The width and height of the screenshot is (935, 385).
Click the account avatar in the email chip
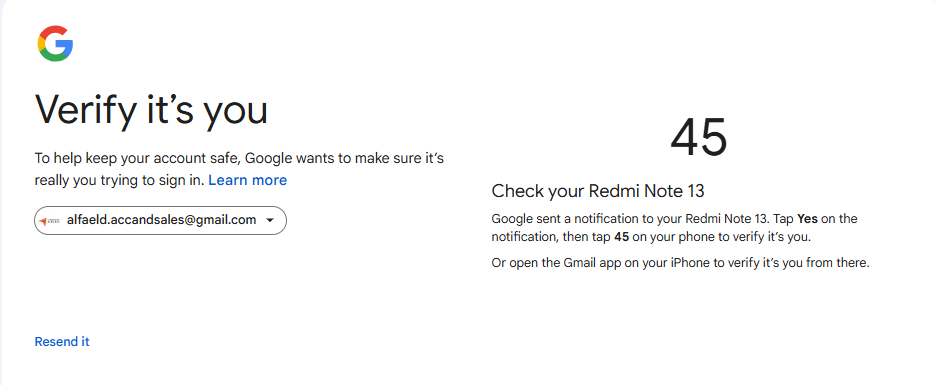tap(49, 221)
